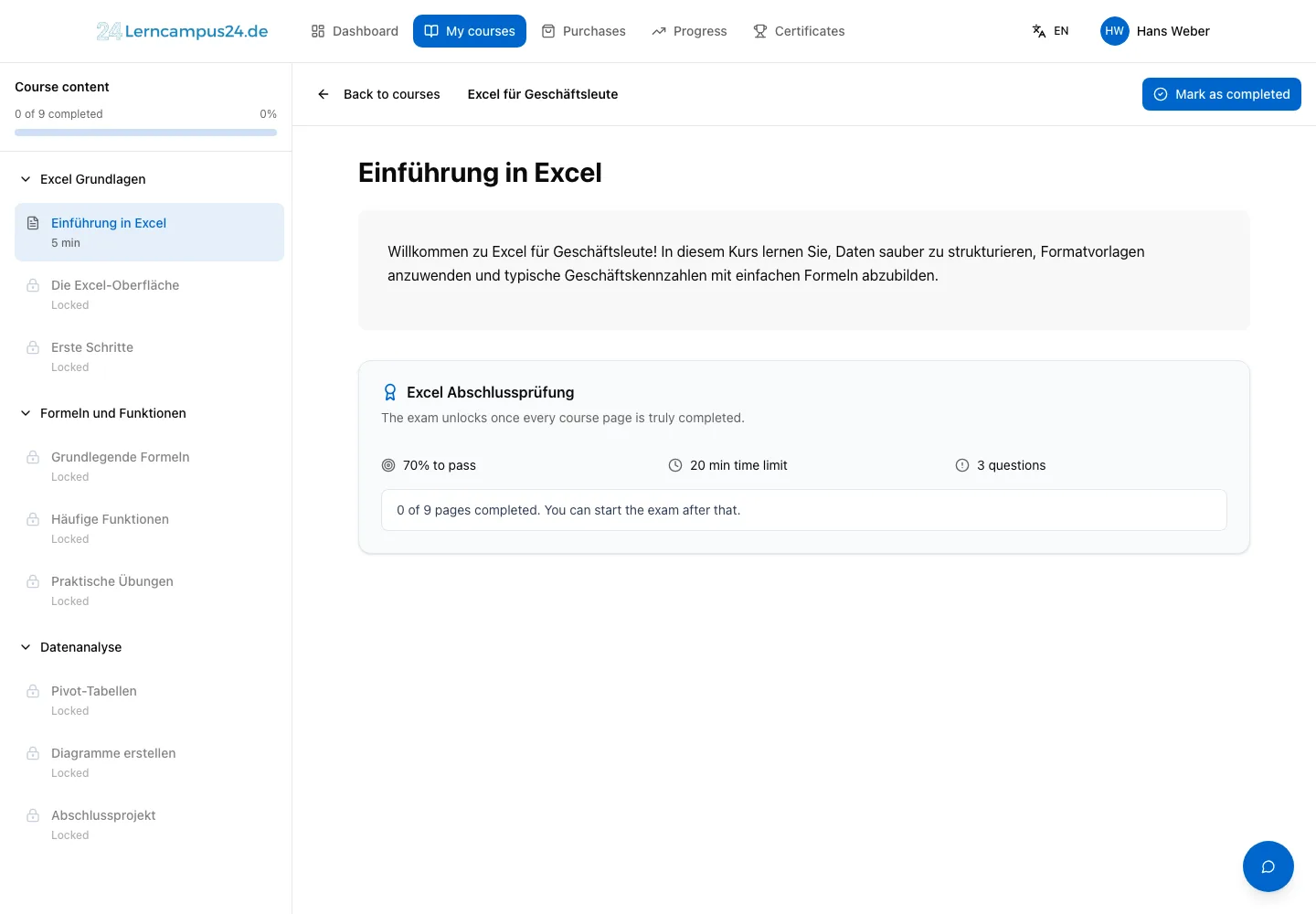Open the EN language selector
This screenshot has width=1316, height=914.
pyautogui.click(x=1051, y=31)
